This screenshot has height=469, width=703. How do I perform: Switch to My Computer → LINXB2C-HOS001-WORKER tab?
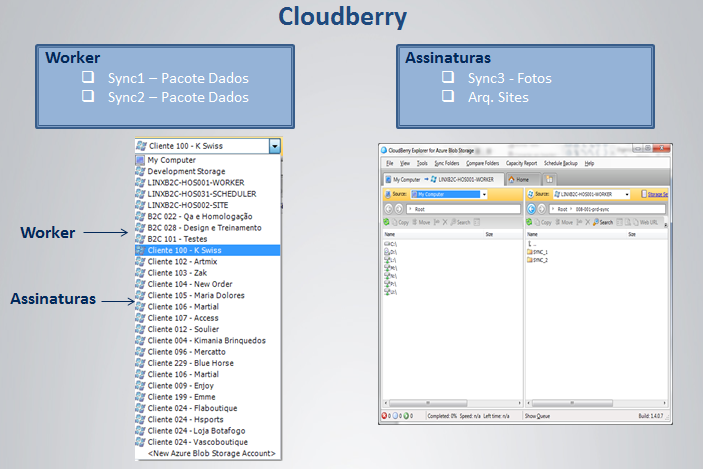click(x=443, y=179)
